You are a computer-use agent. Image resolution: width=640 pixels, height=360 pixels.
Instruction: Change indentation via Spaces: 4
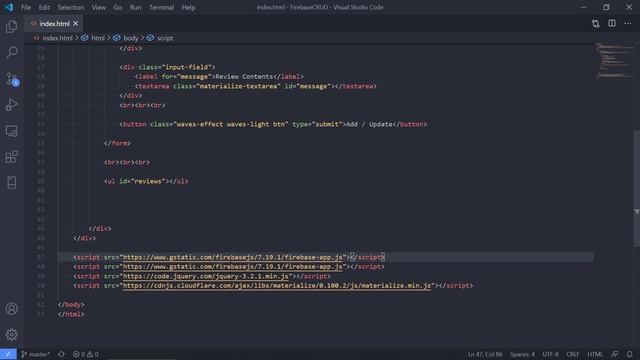pyautogui.click(x=522, y=354)
